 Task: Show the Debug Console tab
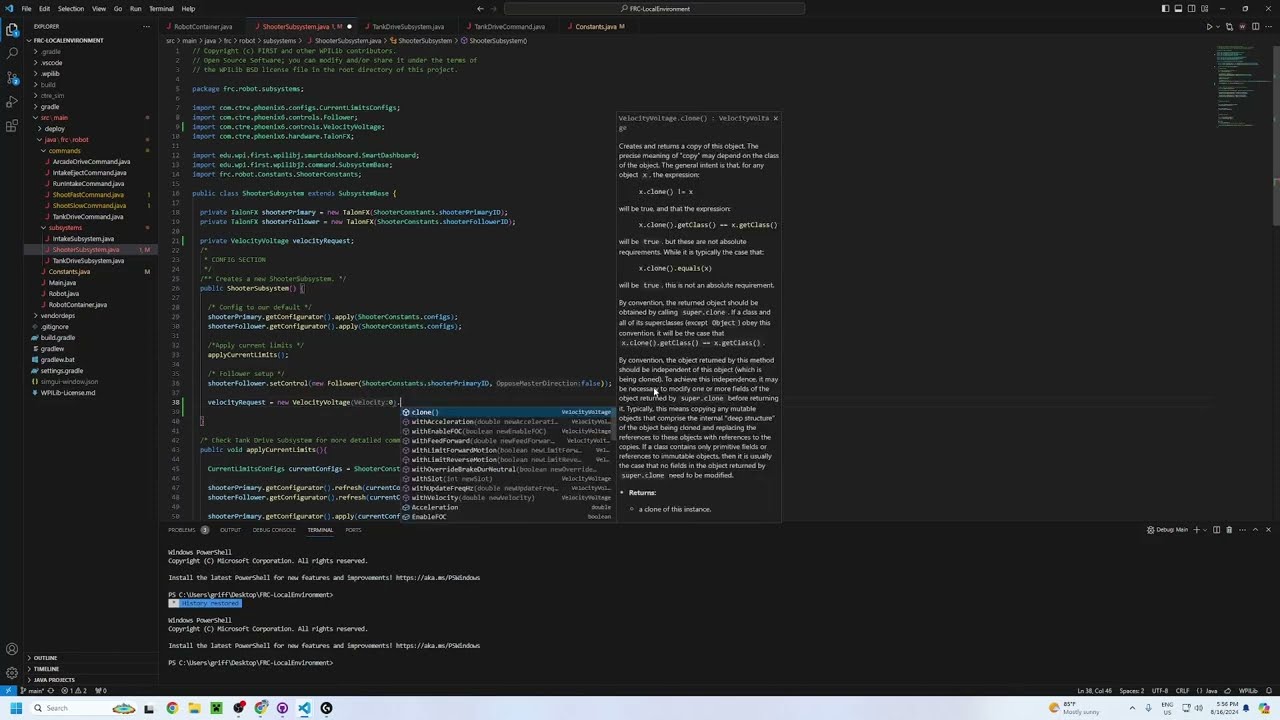tap(274, 530)
